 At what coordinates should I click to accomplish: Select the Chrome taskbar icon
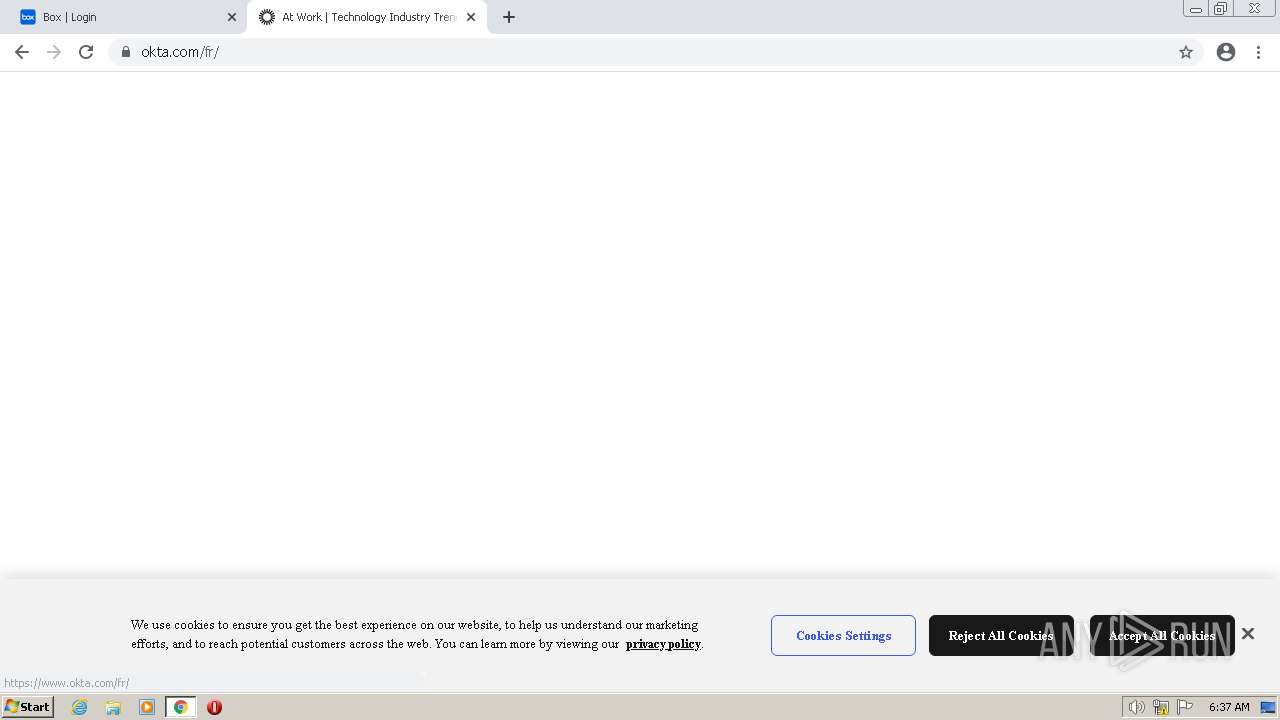(x=181, y=707)
